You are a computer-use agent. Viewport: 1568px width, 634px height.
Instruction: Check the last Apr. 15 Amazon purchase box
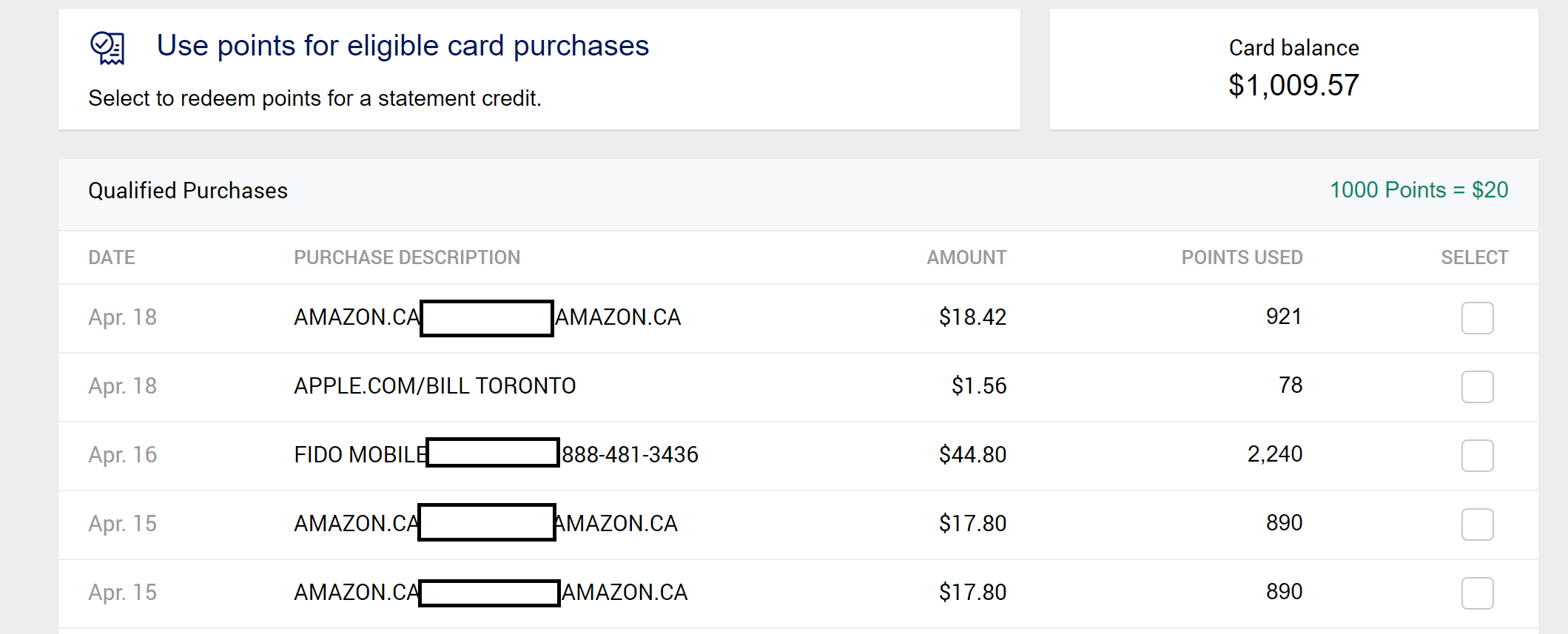(1477, 593)
